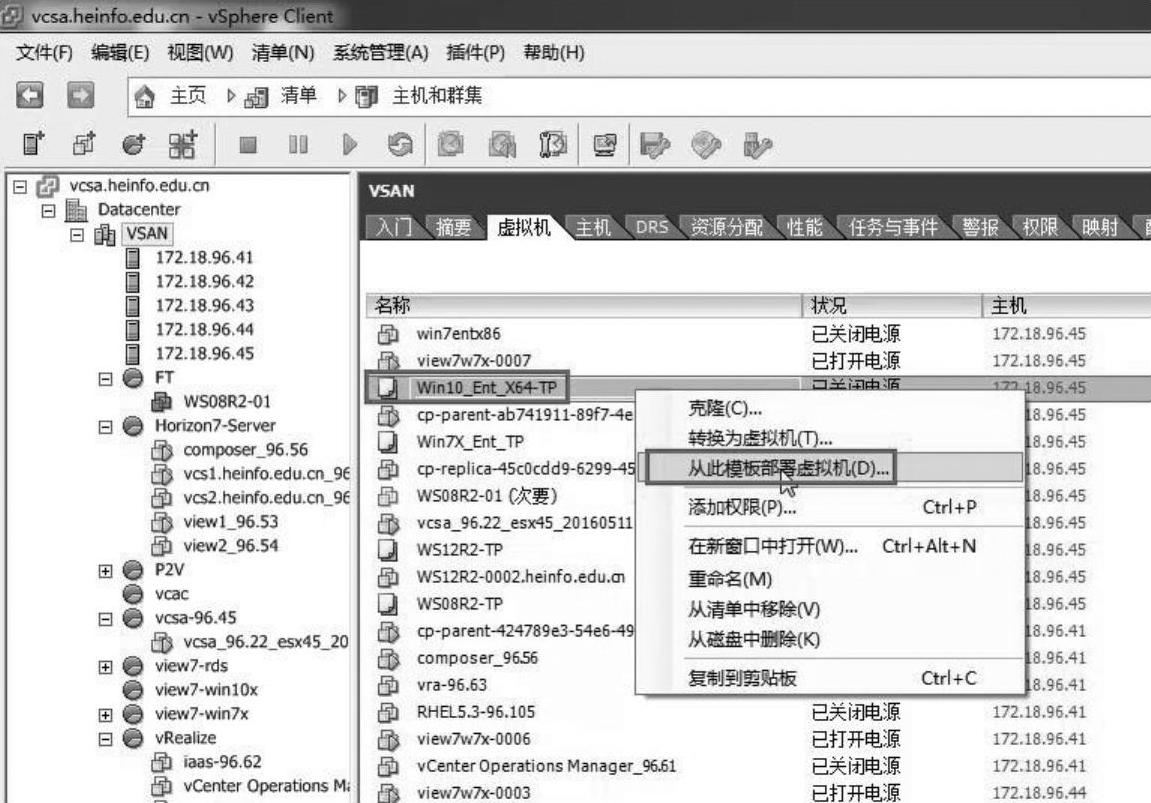Go to Home via house icon
Viewport: 1151px width, 803px height.
click(x=145, y=96)
